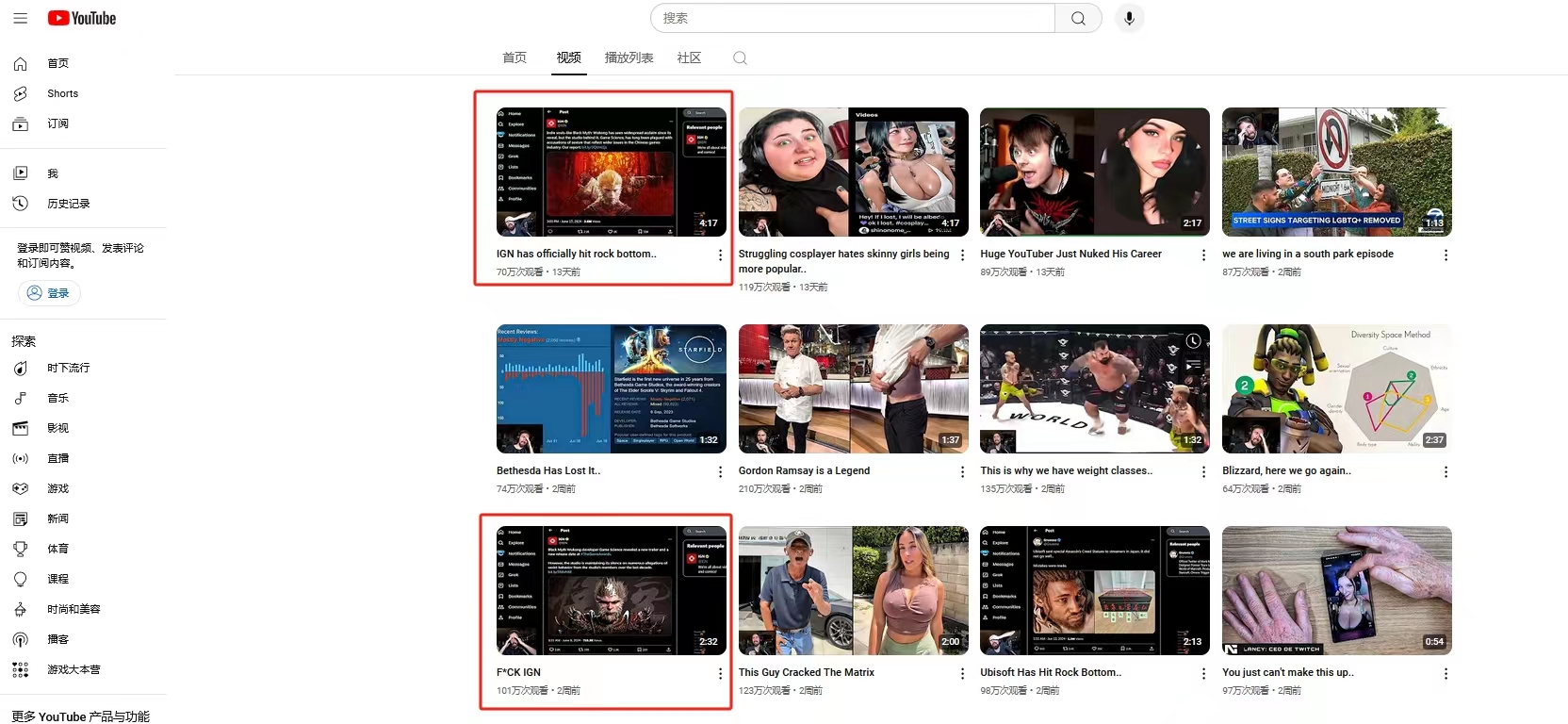Open options for weight classes video

[x=1203, y=472]
